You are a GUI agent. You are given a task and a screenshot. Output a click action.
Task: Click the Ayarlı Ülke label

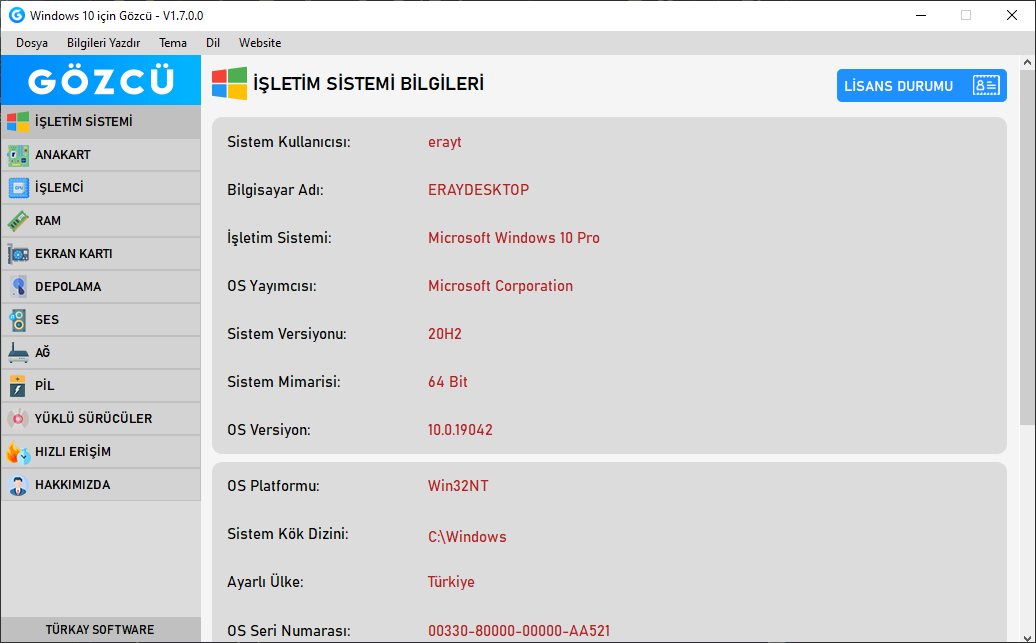265,582
